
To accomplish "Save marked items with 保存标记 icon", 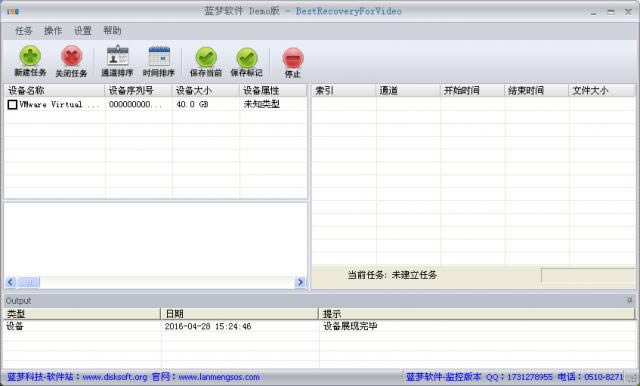I will (247, 58).
